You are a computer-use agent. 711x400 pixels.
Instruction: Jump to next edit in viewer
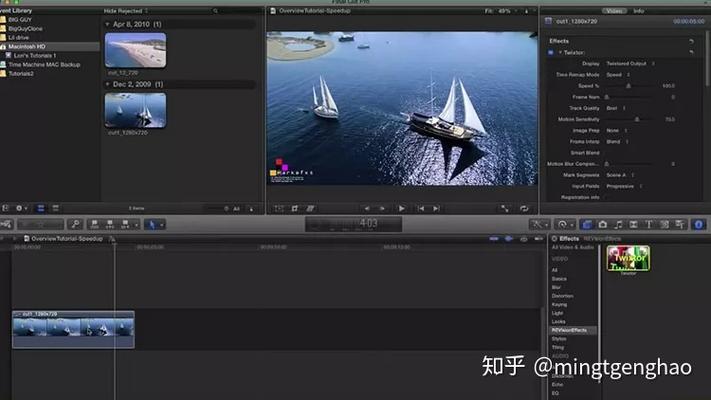(436, 209)
